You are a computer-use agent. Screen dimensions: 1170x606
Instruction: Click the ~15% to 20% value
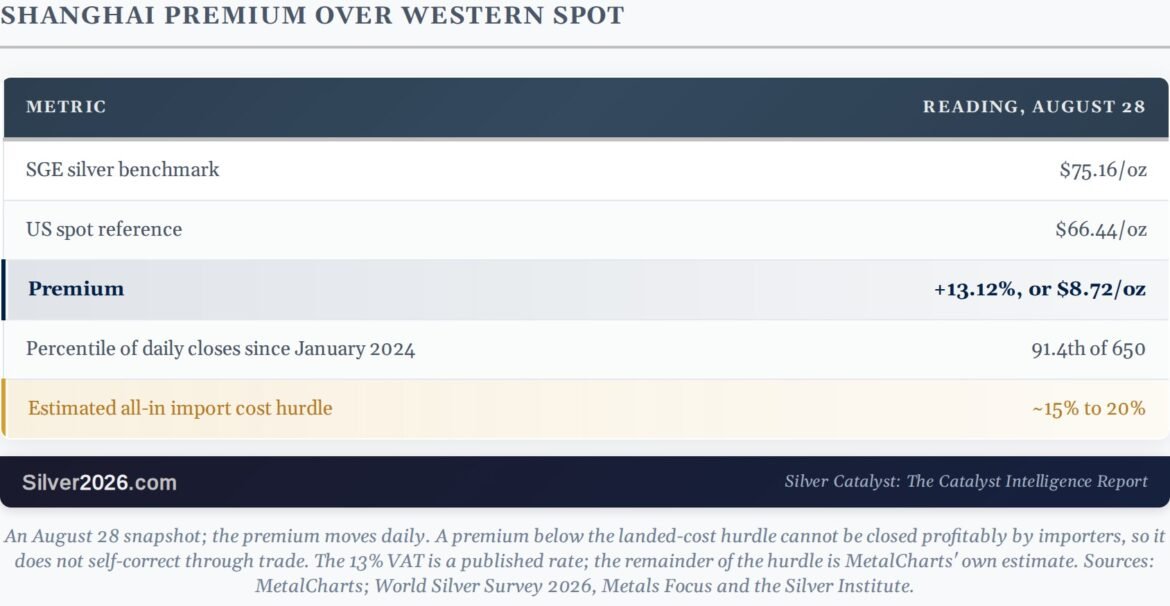[1089, 408]
